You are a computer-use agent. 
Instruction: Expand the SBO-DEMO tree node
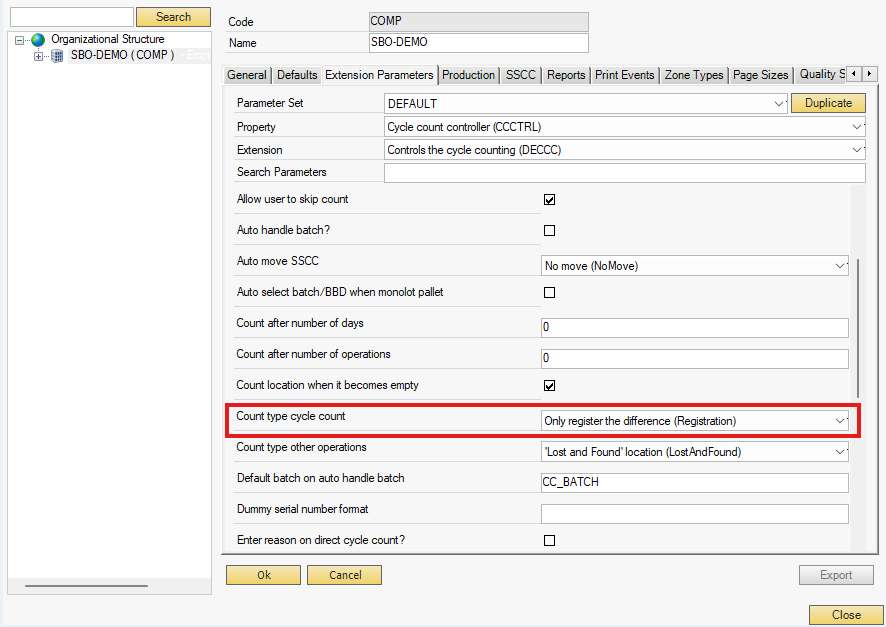(38, 56)
